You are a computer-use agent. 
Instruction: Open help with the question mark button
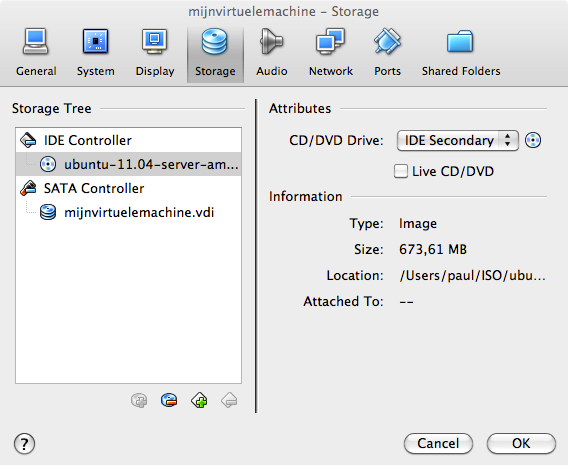point(24,444)
